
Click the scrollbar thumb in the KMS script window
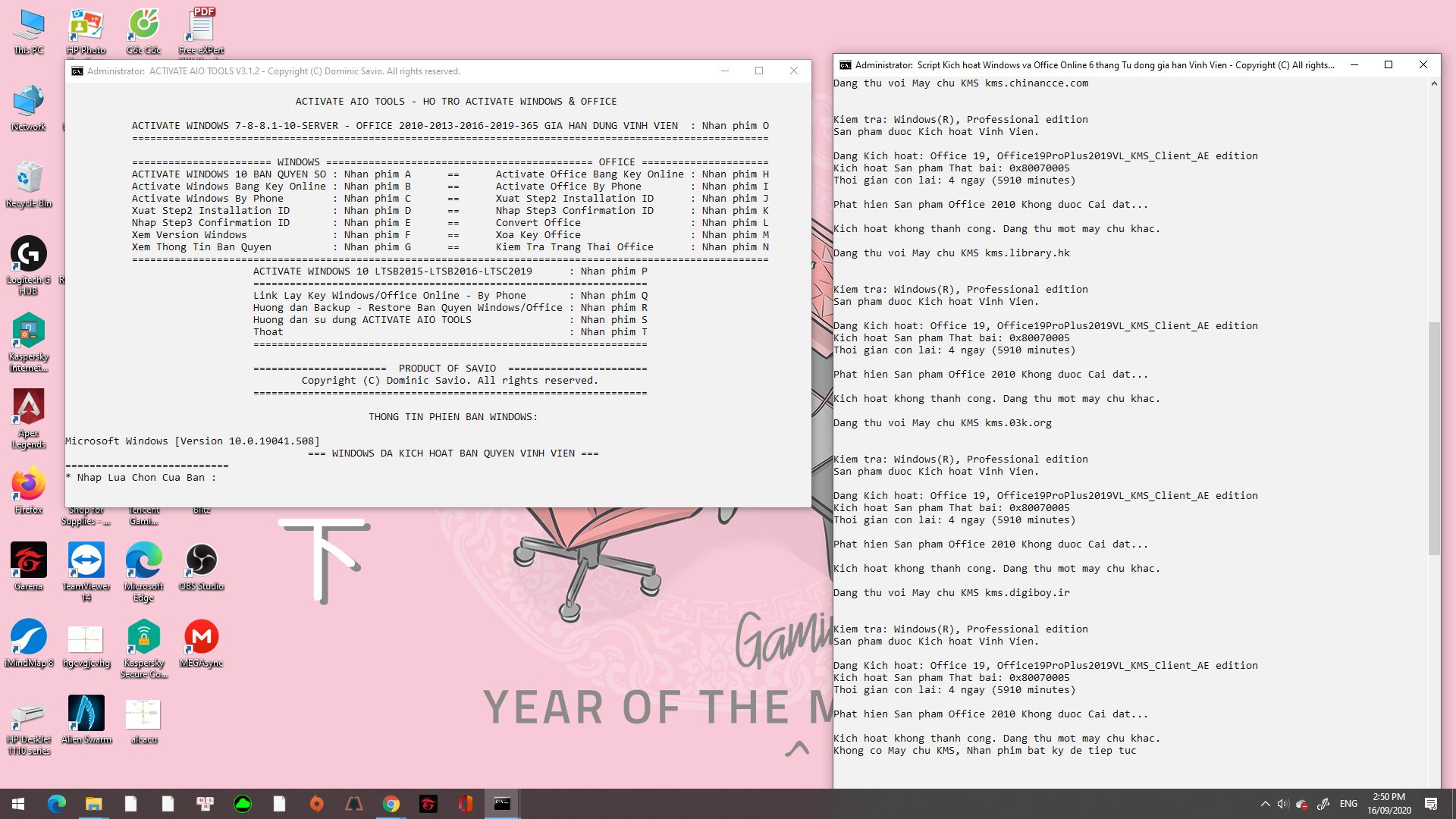tap(1433, 438)
